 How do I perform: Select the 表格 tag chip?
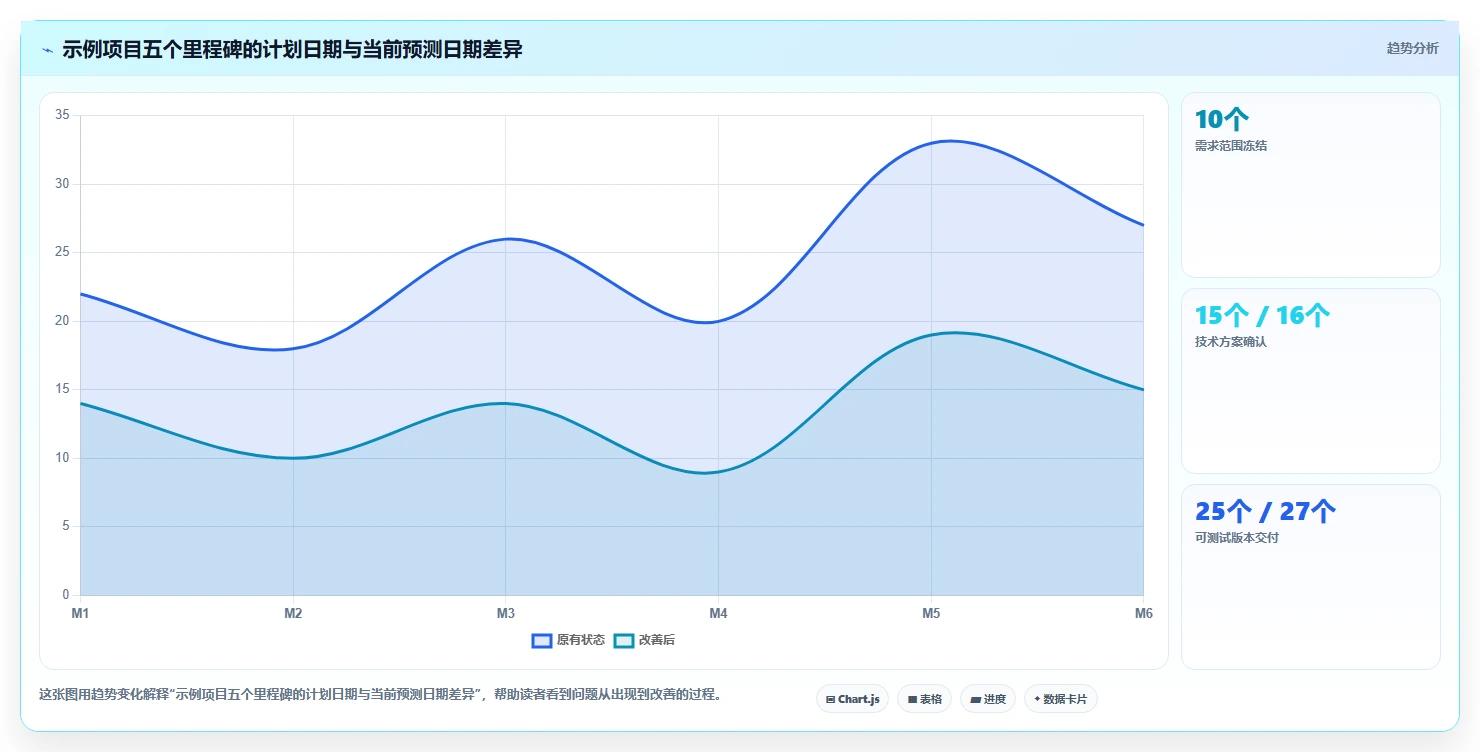click(924, 699)
